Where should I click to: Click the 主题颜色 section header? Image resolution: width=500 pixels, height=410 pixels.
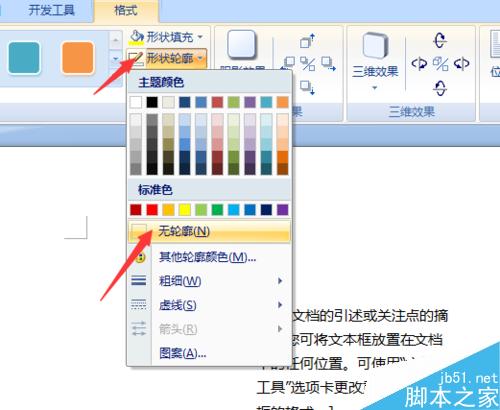point(209,82)
